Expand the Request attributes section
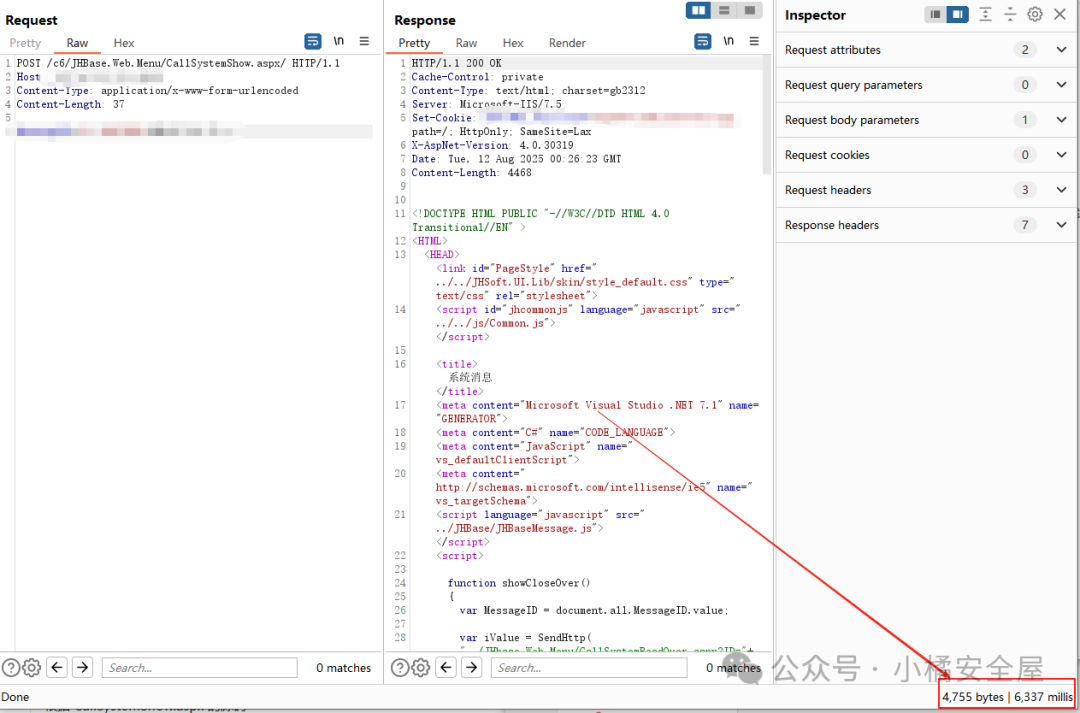This screenshot has height=713, width=1080. click(1061, 50)
